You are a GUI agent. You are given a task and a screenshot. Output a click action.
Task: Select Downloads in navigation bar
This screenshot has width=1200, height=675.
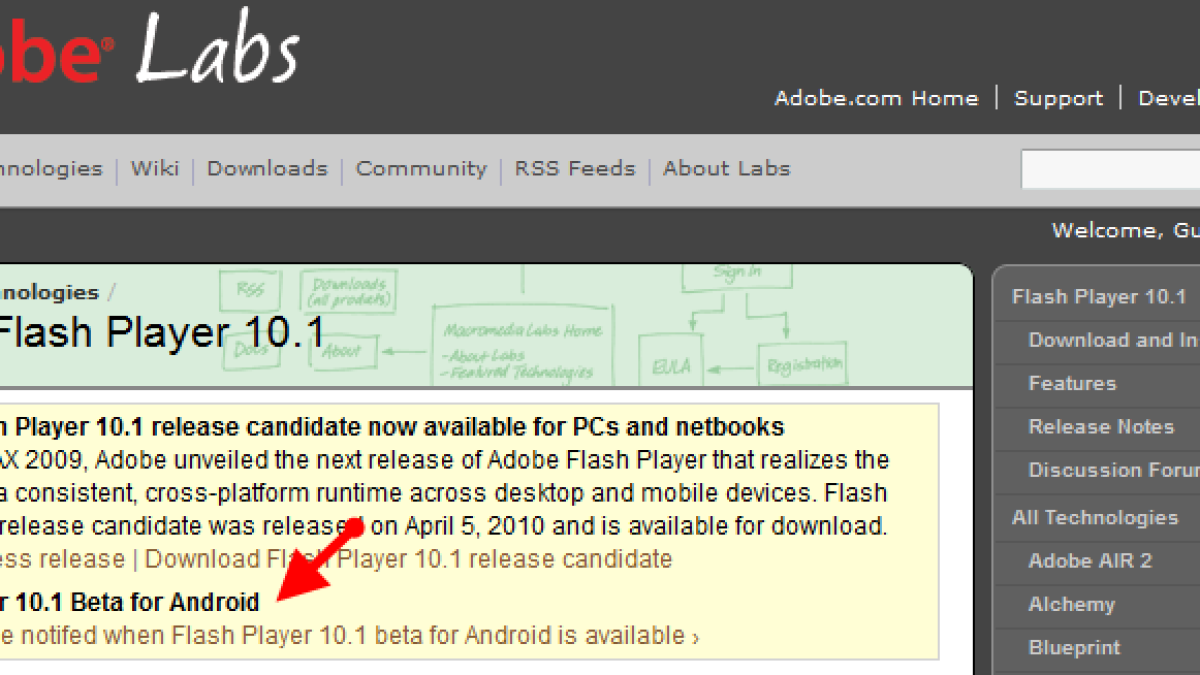267,168
